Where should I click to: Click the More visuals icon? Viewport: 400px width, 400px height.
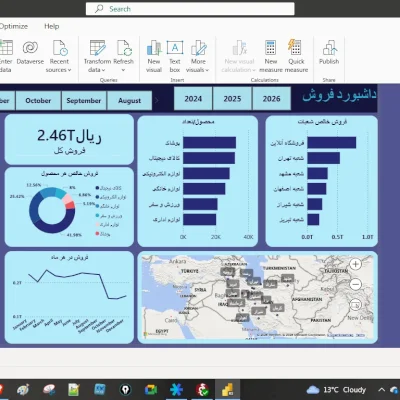point(199,48)
